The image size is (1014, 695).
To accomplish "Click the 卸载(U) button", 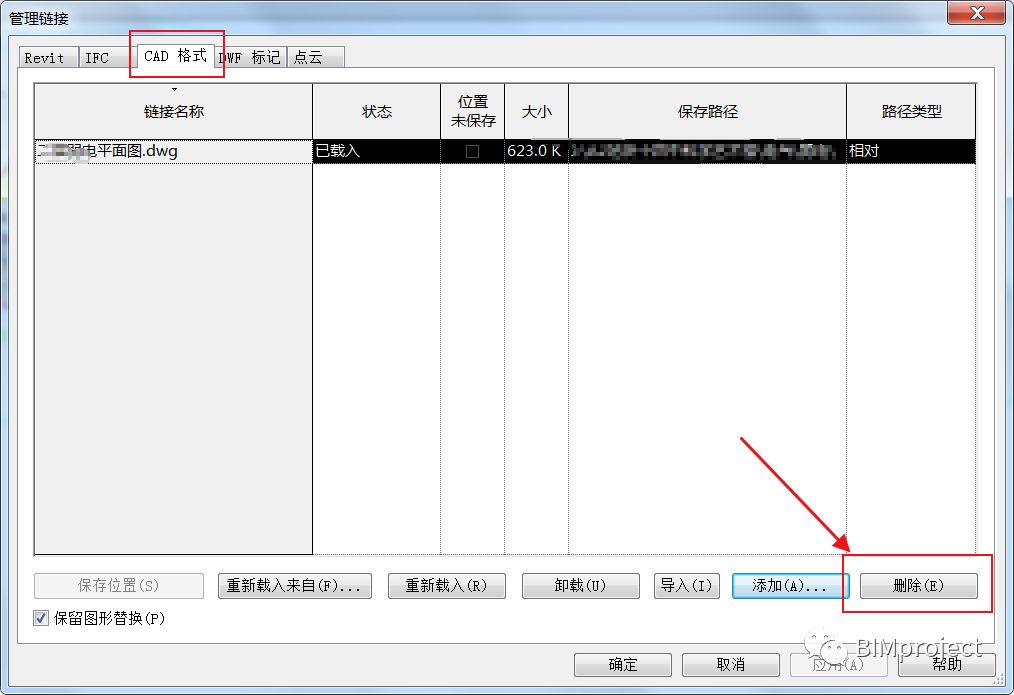I will tap(580, 586).
